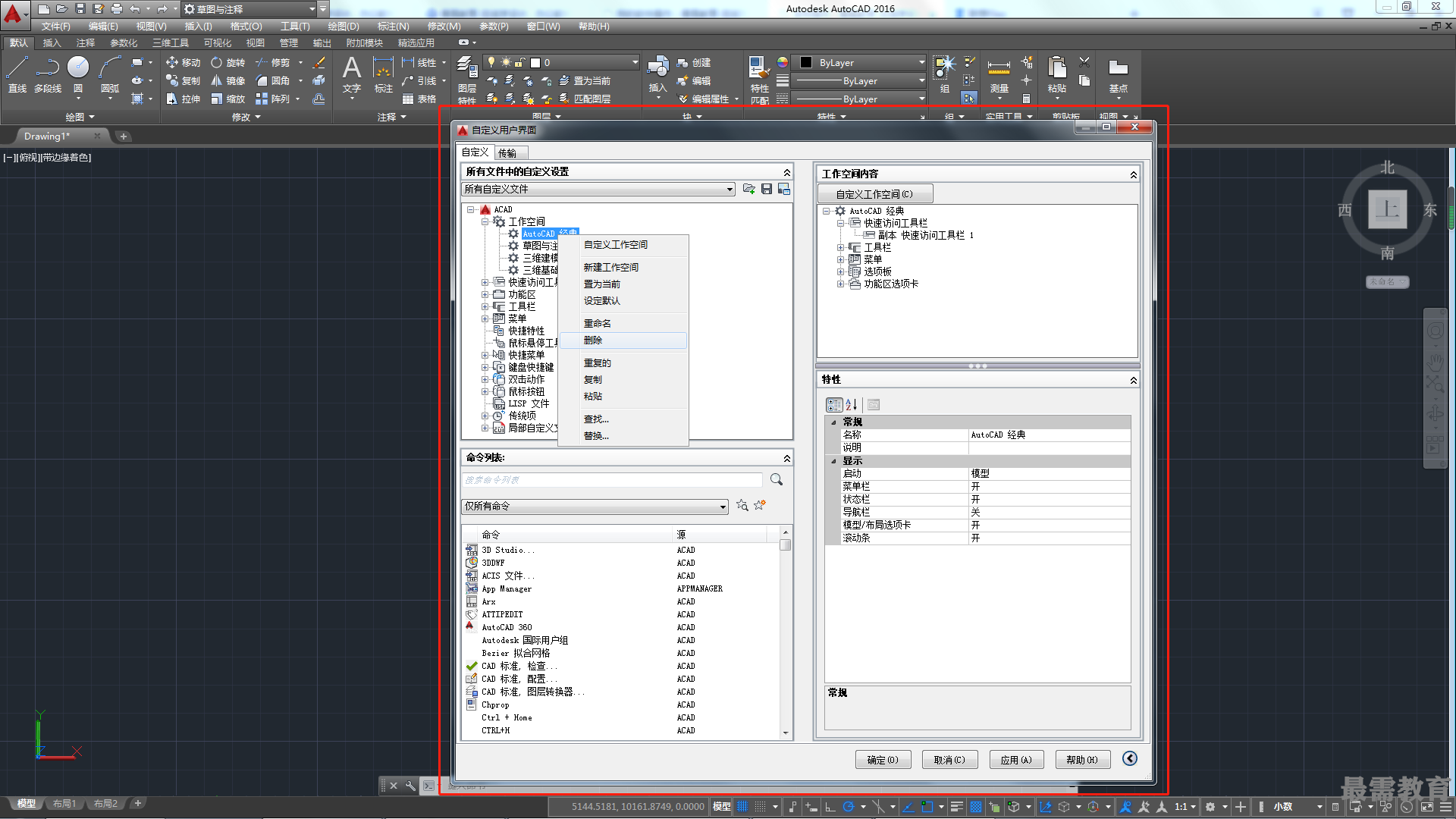This screenshot has height=819, width=1456.
Task: Select the 标注 dimension tool
Action: click(x=384, y=74)
